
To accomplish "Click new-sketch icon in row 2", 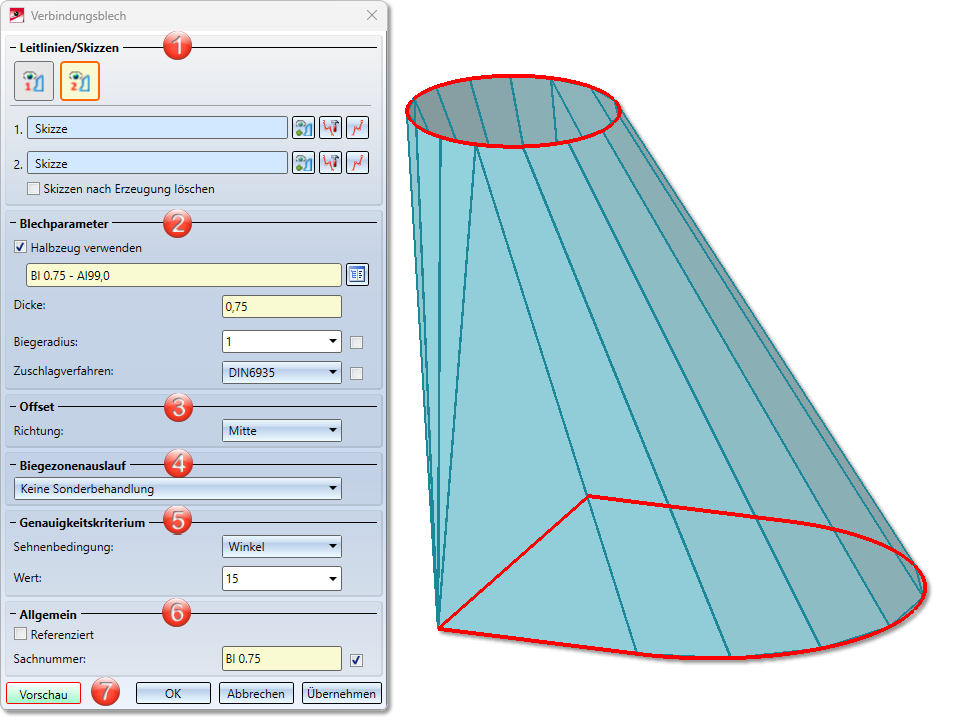I will click(x=358, y=163).
